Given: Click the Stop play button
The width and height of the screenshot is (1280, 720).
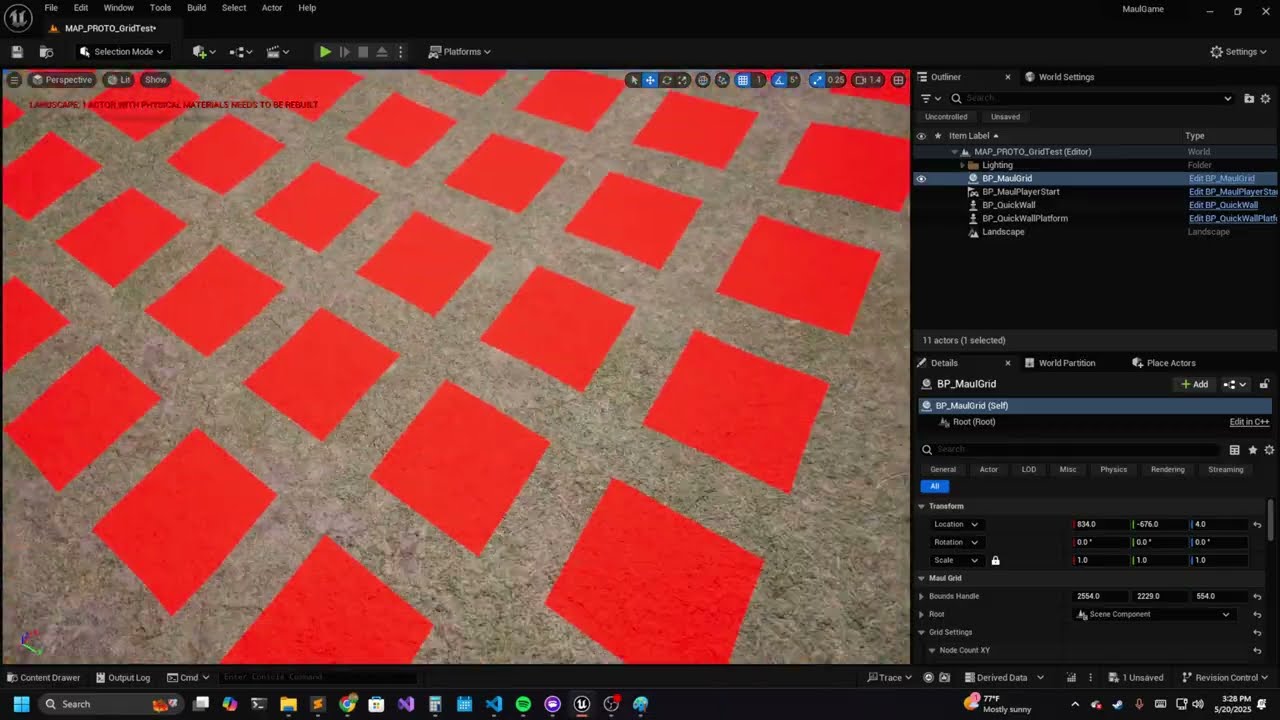Looking at the screenshot, I should [363, 51].
